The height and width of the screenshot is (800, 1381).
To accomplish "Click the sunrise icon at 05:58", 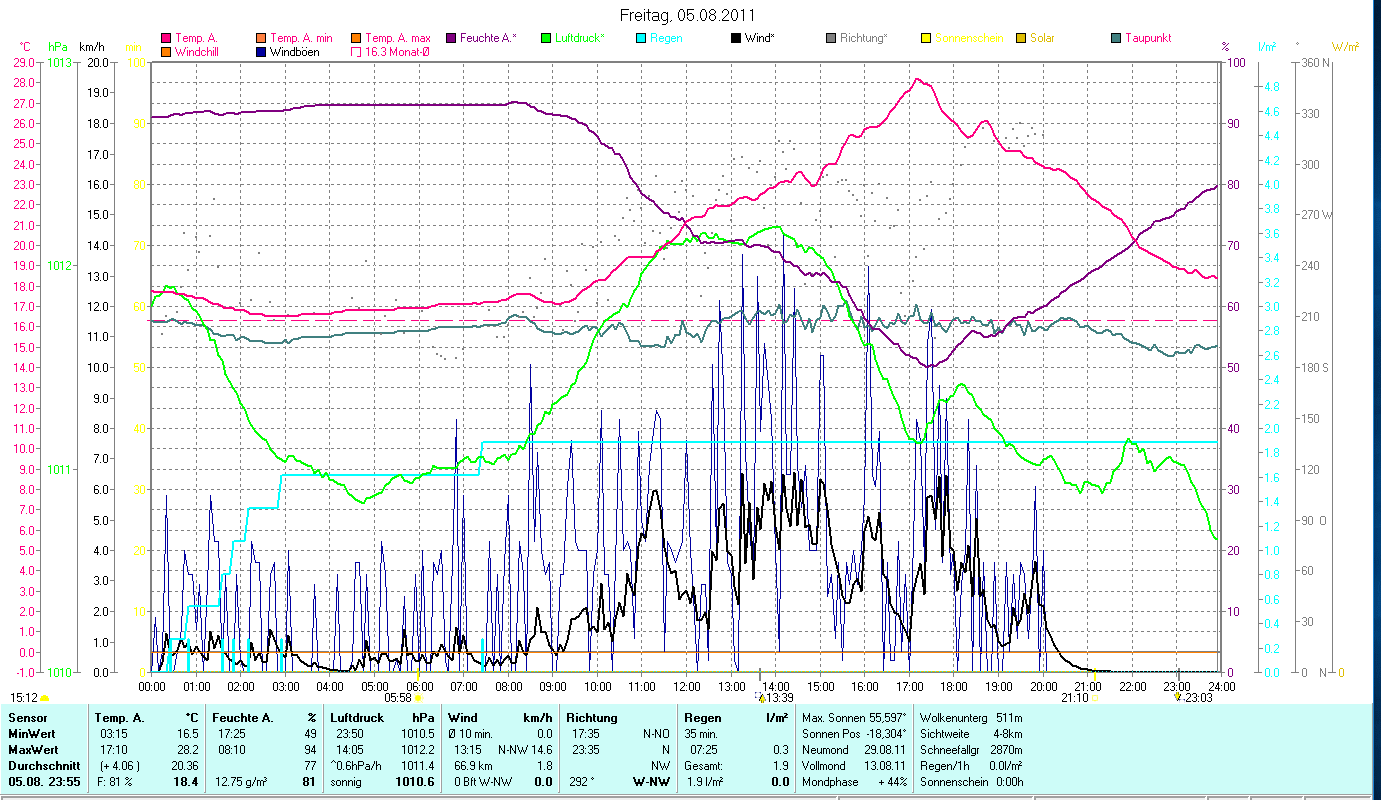I will [418, 698].
